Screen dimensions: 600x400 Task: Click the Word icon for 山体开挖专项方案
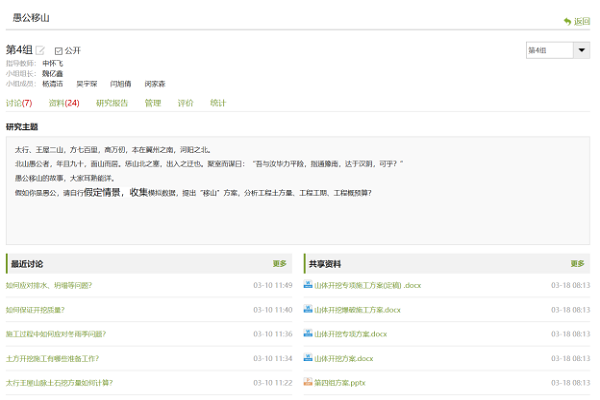click(x=309, y=334)
